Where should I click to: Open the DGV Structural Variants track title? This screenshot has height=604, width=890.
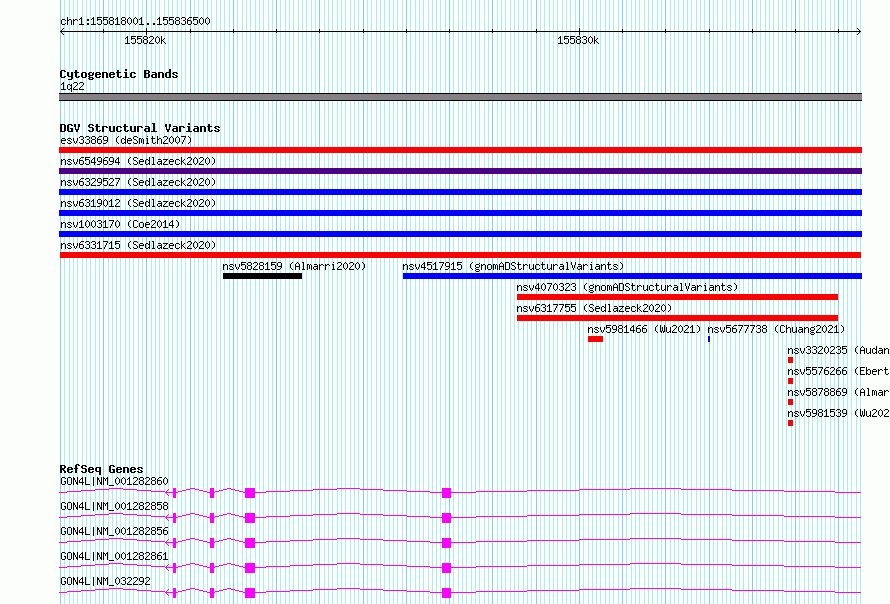tap(140, 128)
